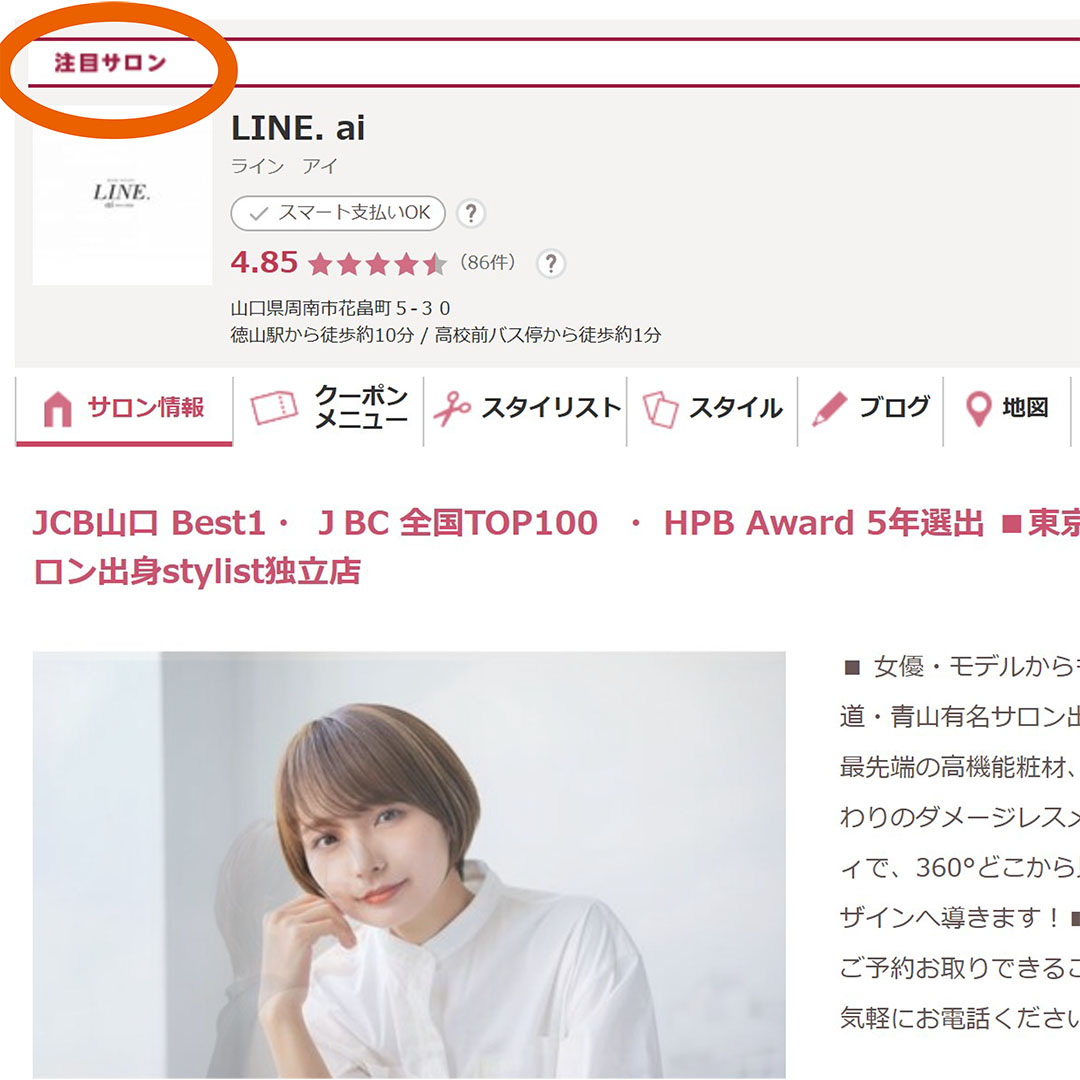Click the scissors icon for スタイリスト
This screenshot has width=1080, height=1080.
452,409
